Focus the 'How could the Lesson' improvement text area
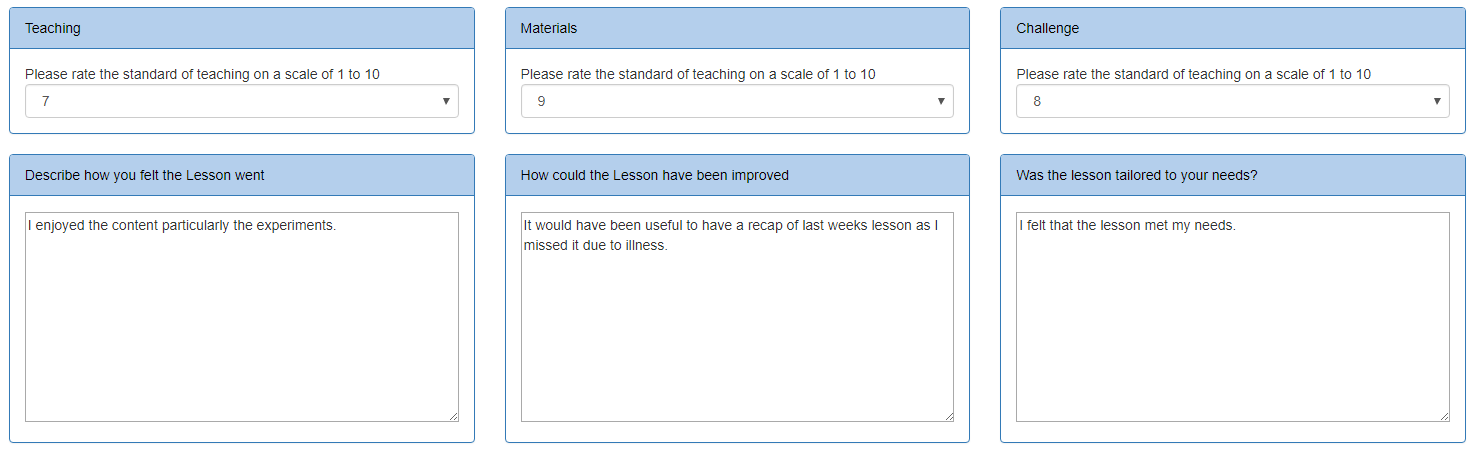1480x453 pixels. pos(737,317)
